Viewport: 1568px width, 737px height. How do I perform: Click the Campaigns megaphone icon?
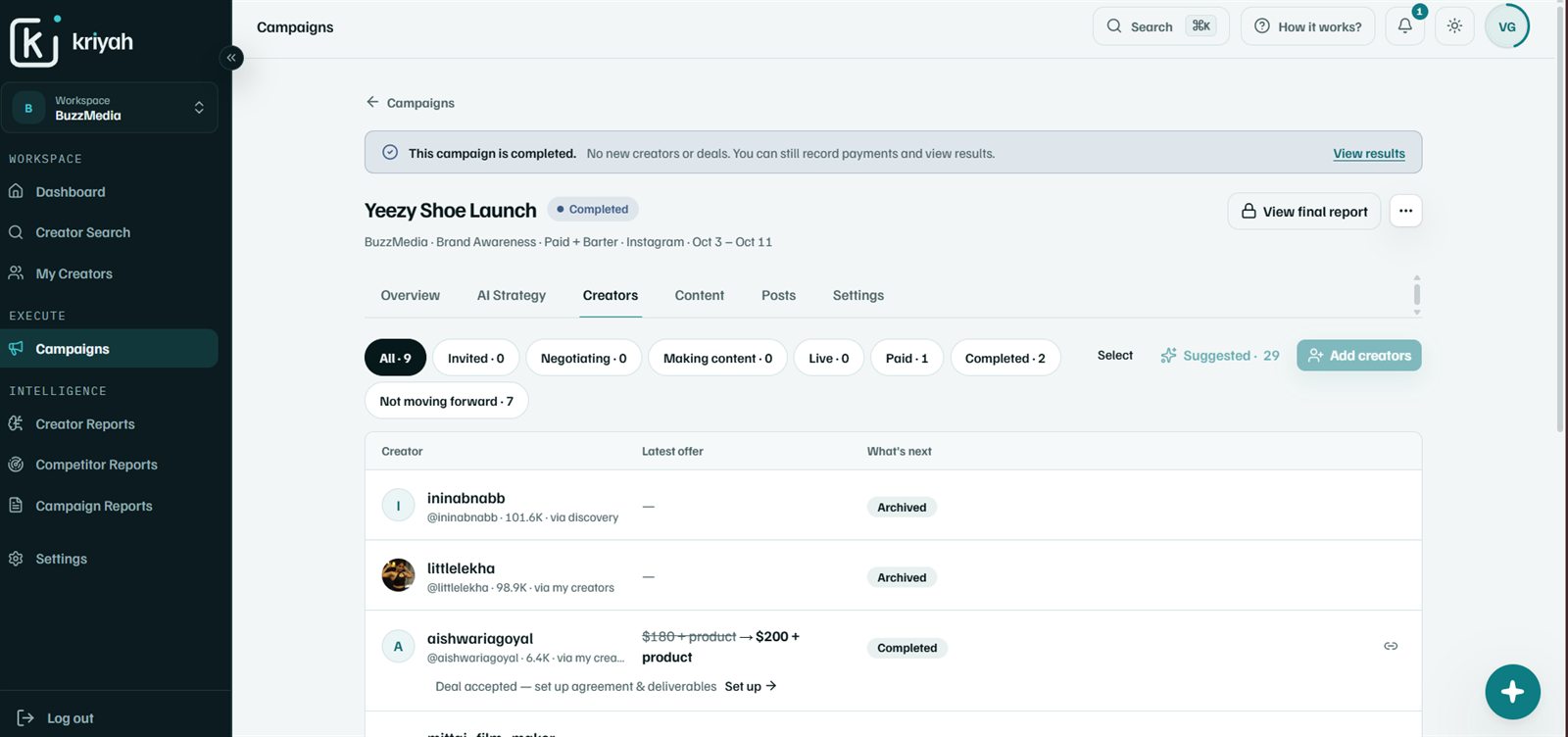(x=16, y=349)
